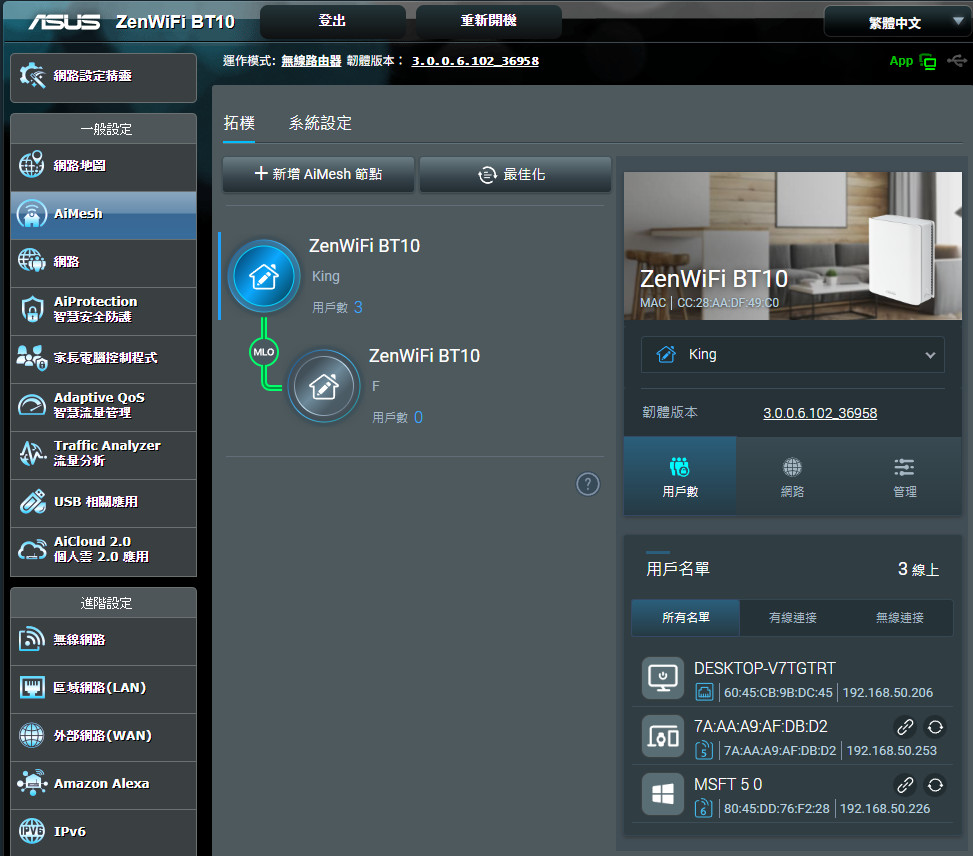Open the 外部網路(WAN) globe icon

click(32, 736)
